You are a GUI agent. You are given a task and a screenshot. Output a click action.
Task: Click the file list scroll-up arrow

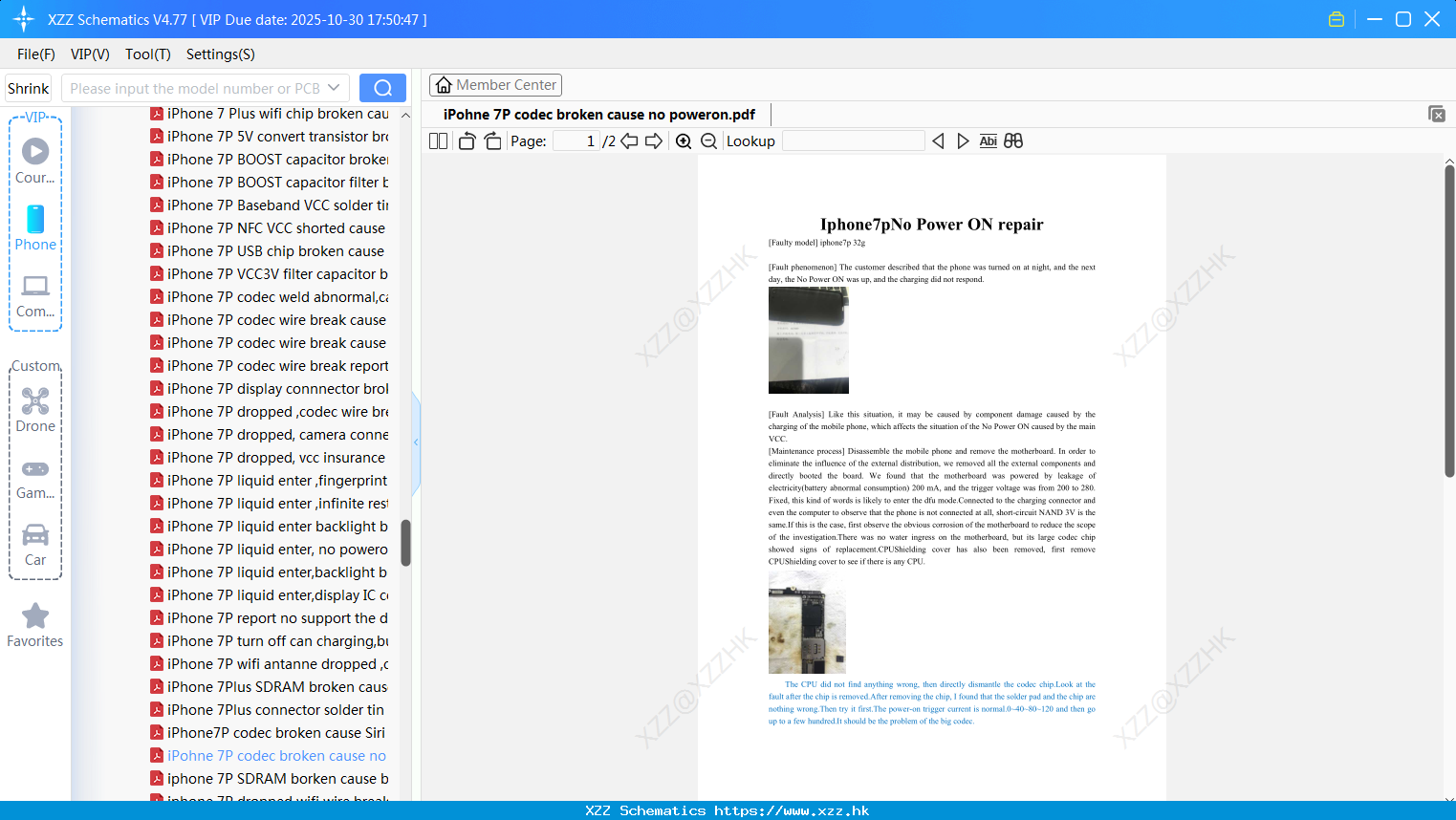point(405,115)
